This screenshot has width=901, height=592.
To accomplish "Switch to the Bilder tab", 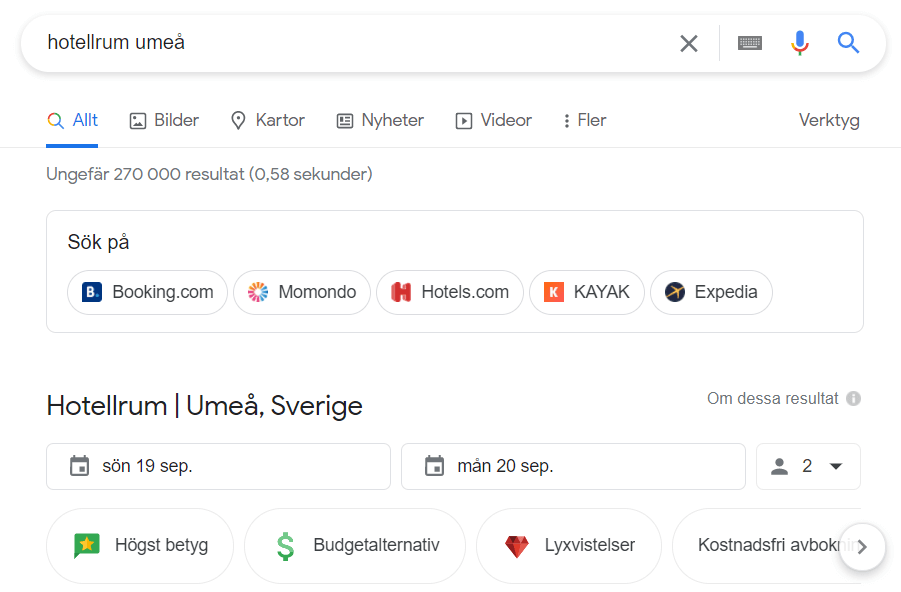I will (x=164, y=121).
